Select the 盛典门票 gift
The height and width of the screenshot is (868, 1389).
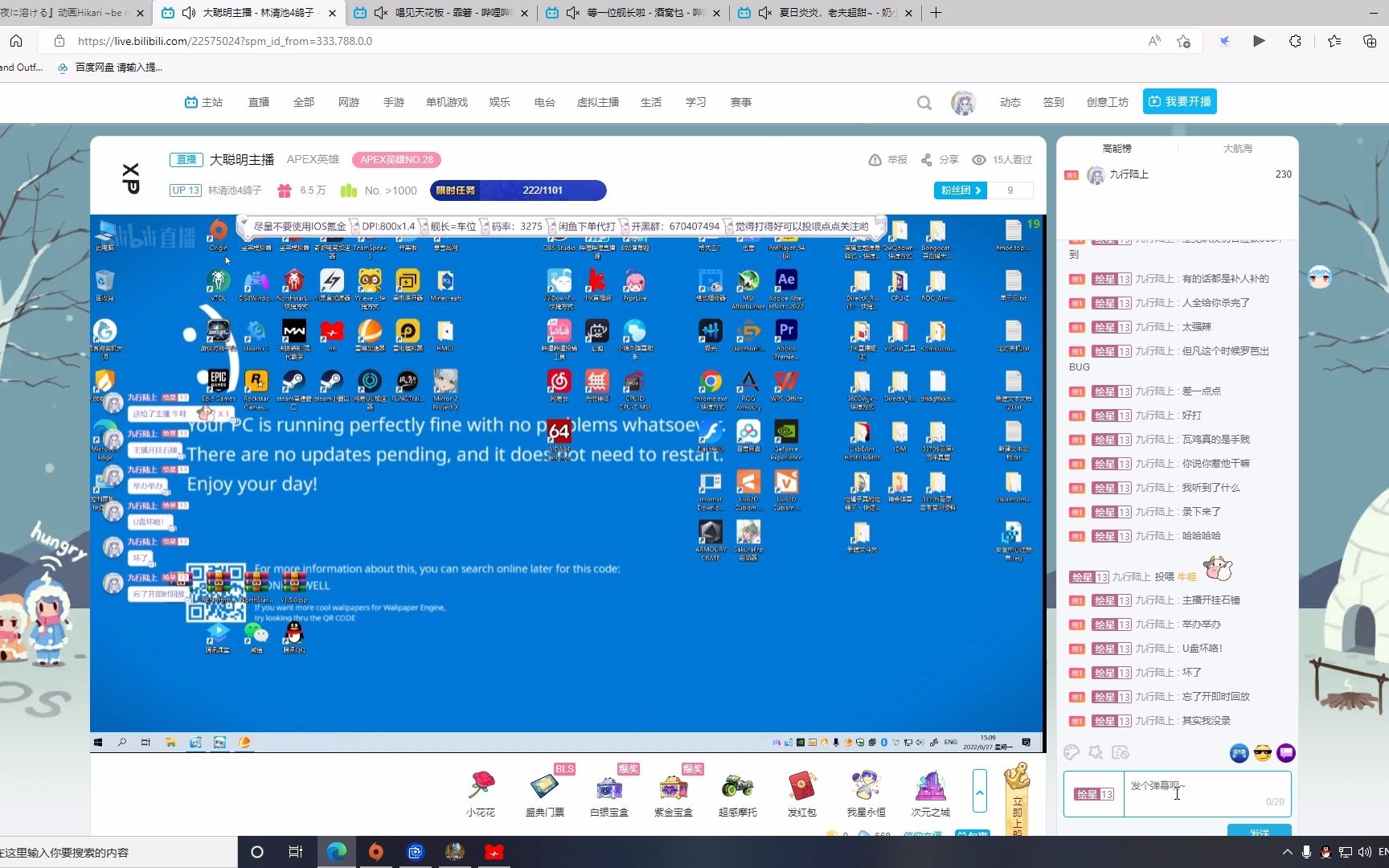pos(545,786)
